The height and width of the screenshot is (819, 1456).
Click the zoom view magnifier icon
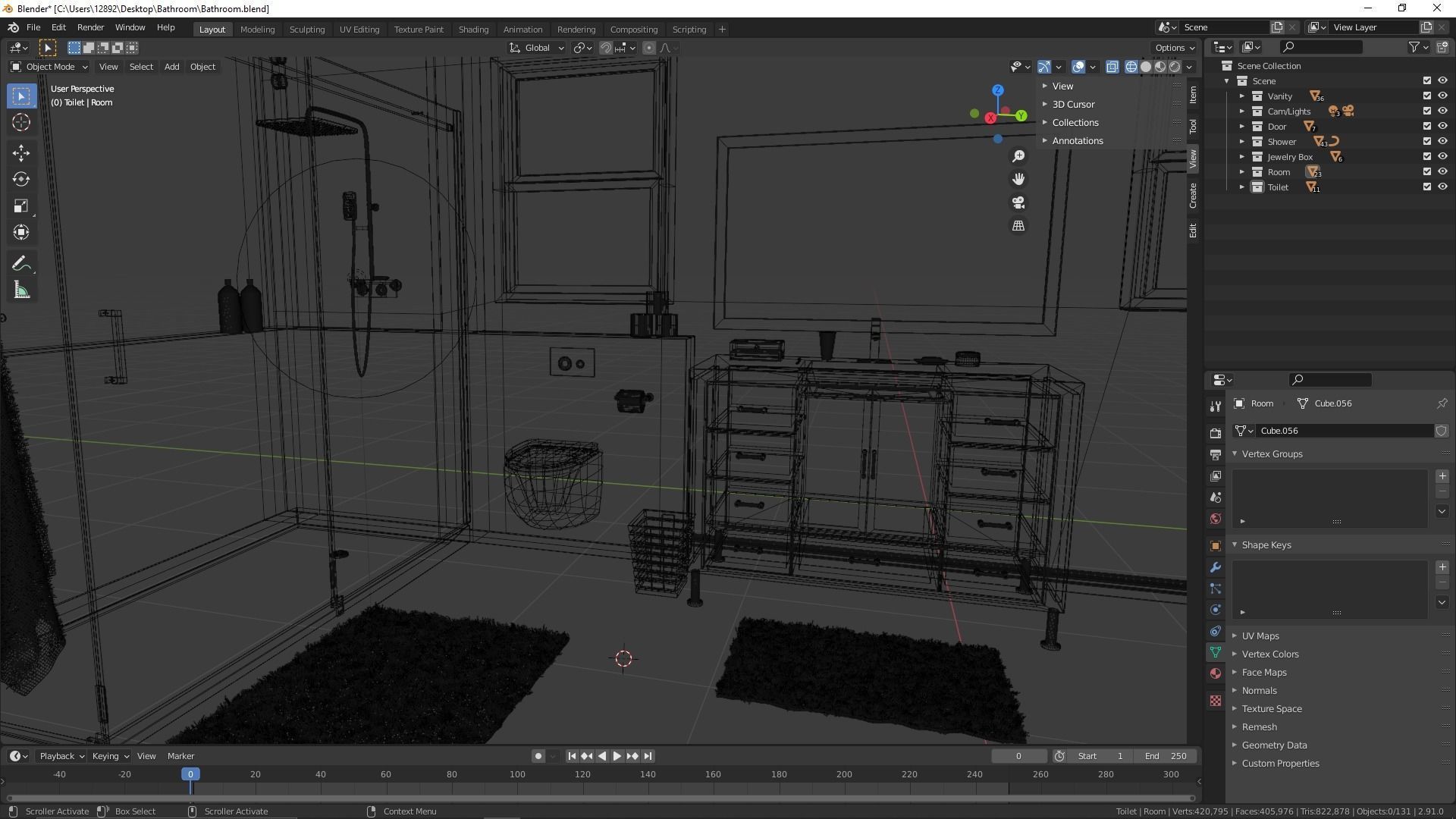1018,156
